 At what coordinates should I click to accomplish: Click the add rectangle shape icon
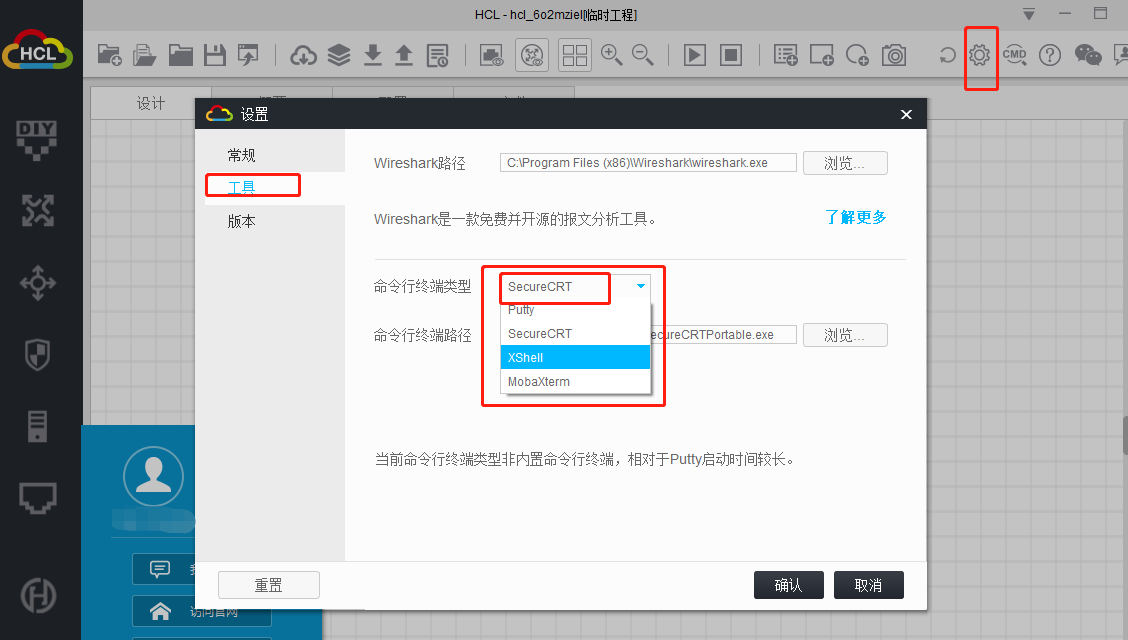[x=822, y=55]
